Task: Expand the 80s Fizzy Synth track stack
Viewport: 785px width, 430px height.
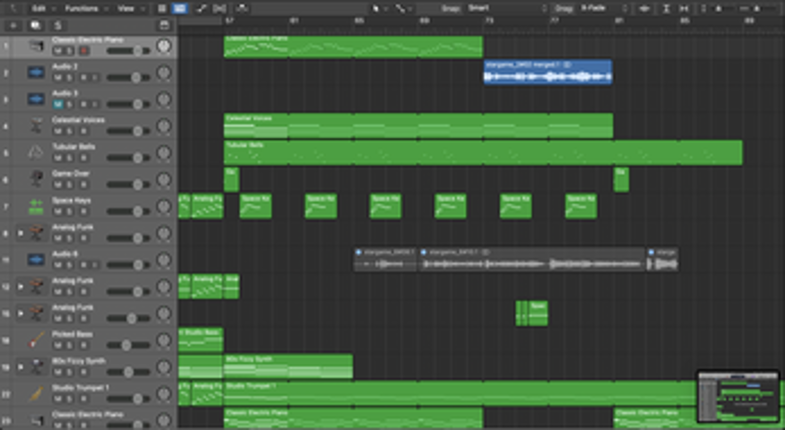Action: tap(21, 367)
